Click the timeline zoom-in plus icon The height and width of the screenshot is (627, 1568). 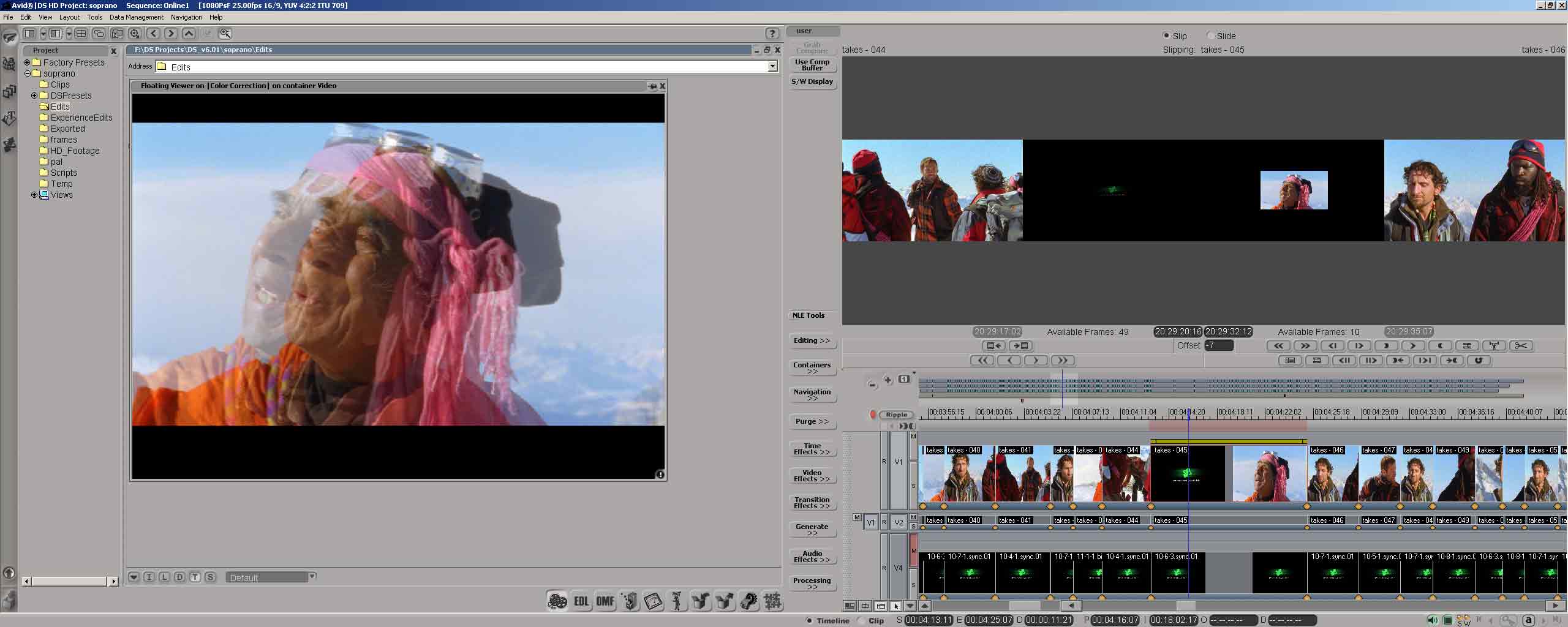click(888, 380)
